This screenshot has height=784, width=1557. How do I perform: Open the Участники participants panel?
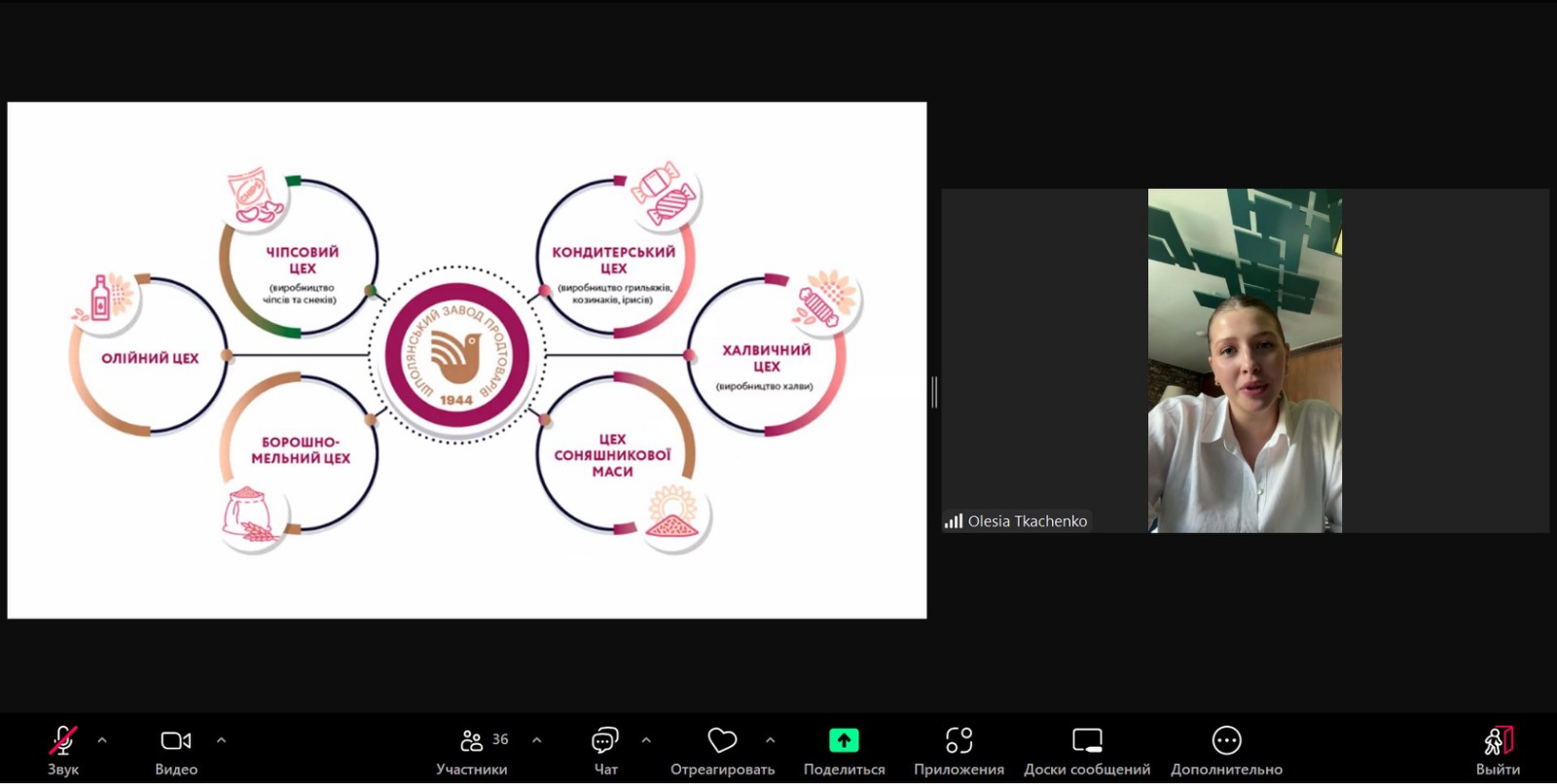tap(472, 741)
